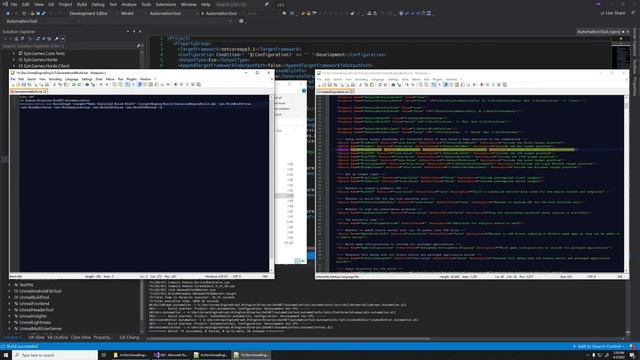Expand UnrealHeaderTool project node
Screen dimensions: 640x360
(9, 310)
